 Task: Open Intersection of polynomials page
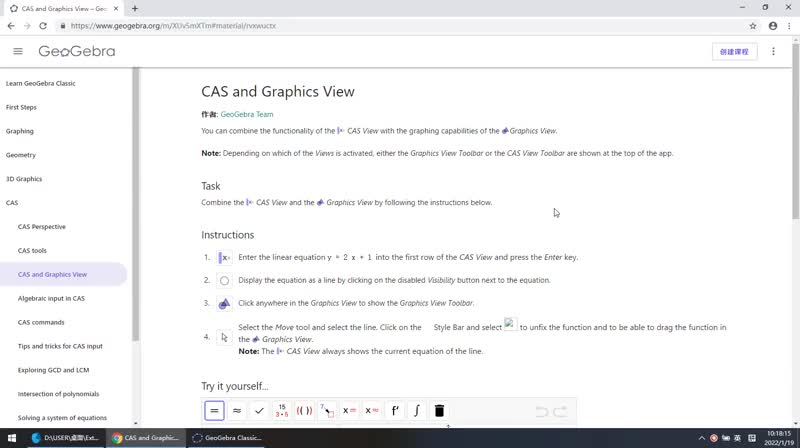59,394
